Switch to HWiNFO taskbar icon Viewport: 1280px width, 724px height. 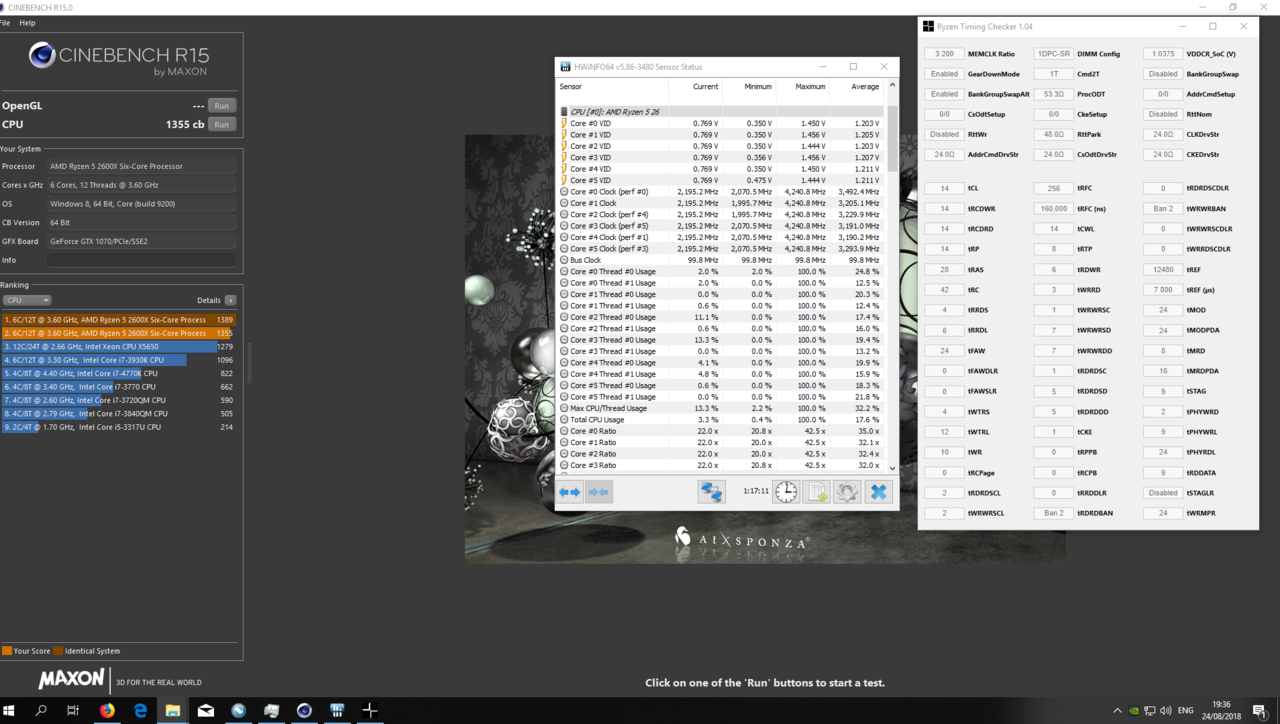pos(337,710)
